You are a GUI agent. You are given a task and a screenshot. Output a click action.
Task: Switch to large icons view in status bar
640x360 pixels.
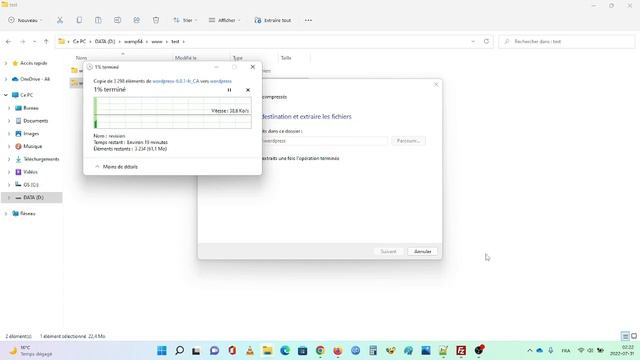tap(634, 336)
